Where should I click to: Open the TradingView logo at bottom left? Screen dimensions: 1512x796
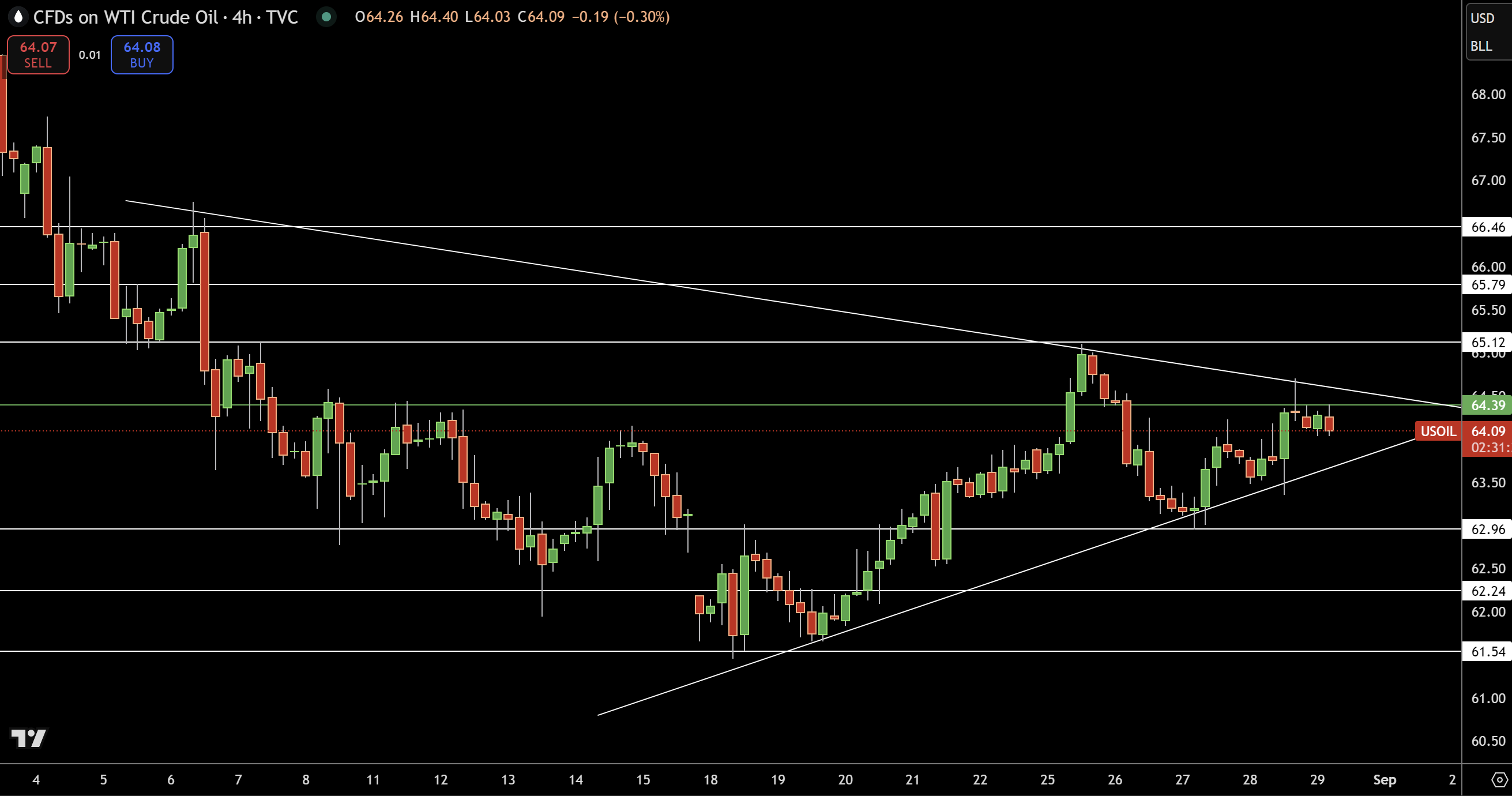click(x=28, y=738)
